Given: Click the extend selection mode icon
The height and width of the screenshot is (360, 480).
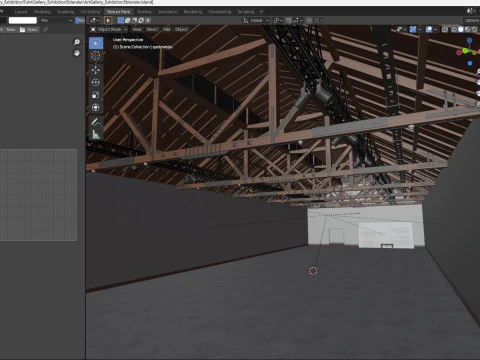Looking at the screenshot, I should pyautogui.click(x=128, y=21).
